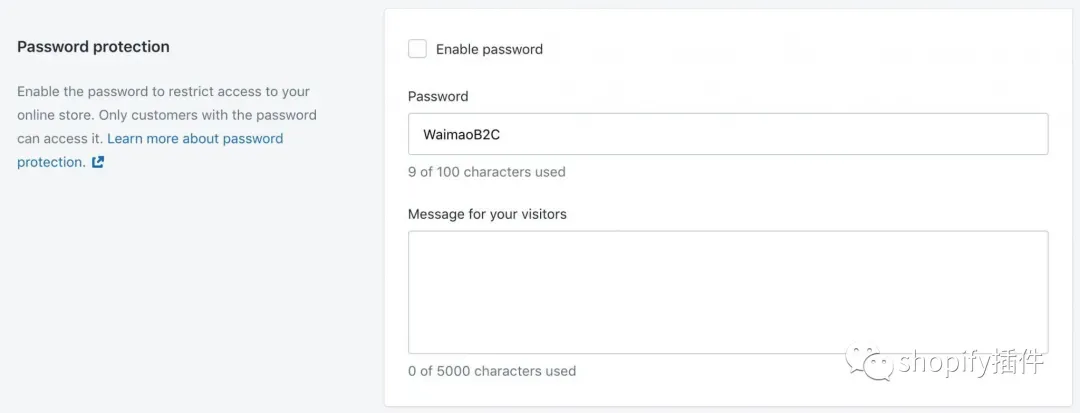Click the WaimaoB2C text inside Password field
1080x413 pixels.
point(461,134)
